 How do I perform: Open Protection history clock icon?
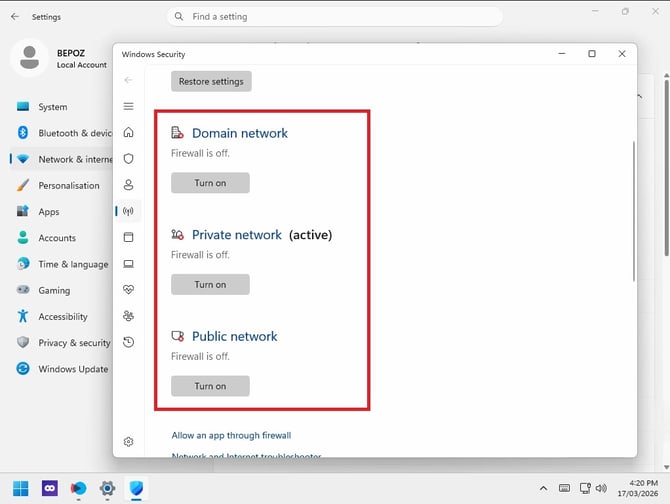click(x=128, y=342)
